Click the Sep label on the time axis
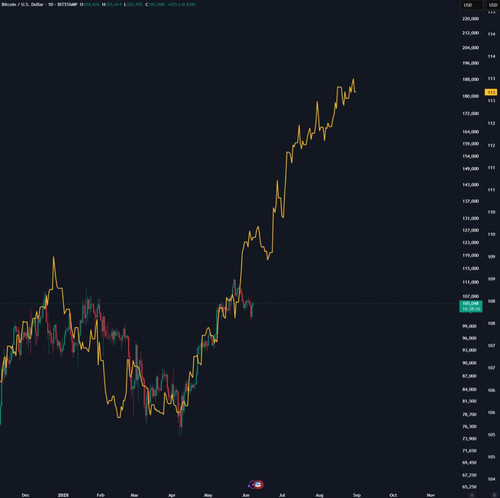The width and height of the screenshot is (500, 498). point(357,495)
